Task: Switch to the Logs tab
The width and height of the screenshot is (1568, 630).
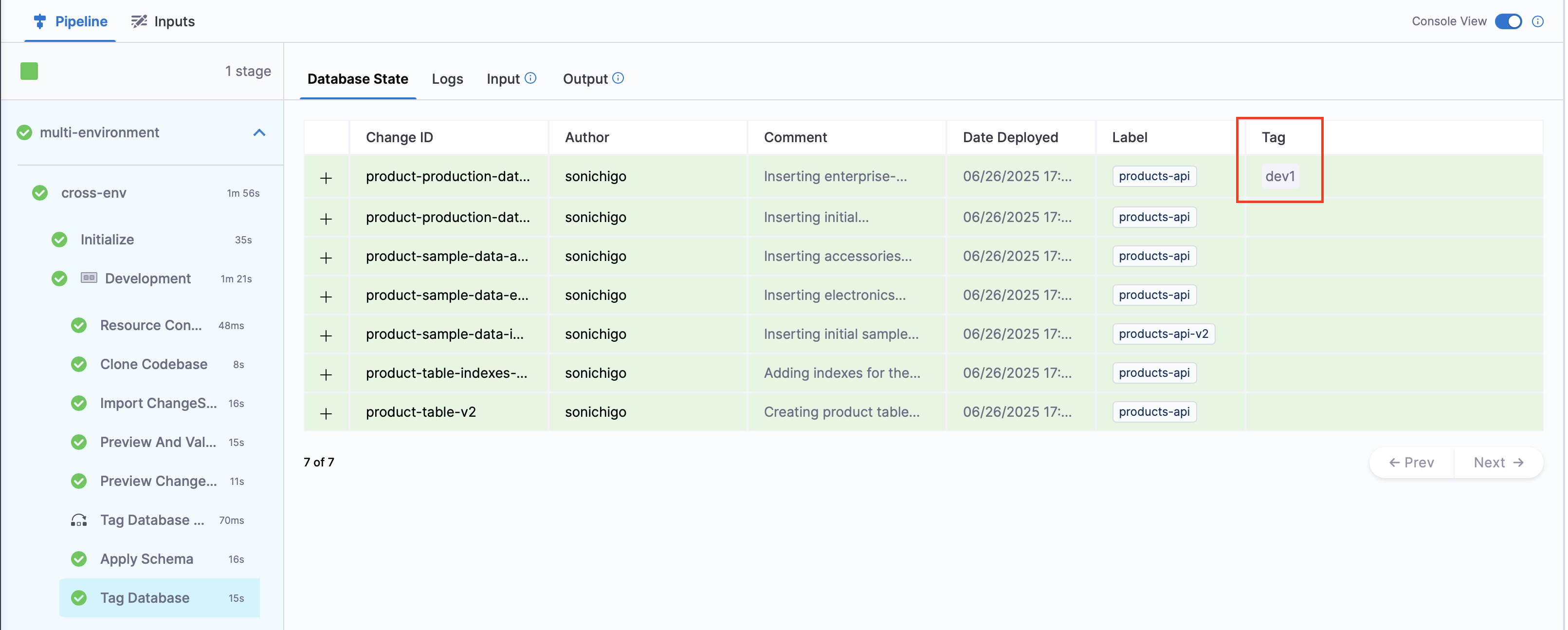Action: click(x=447, y=78)
